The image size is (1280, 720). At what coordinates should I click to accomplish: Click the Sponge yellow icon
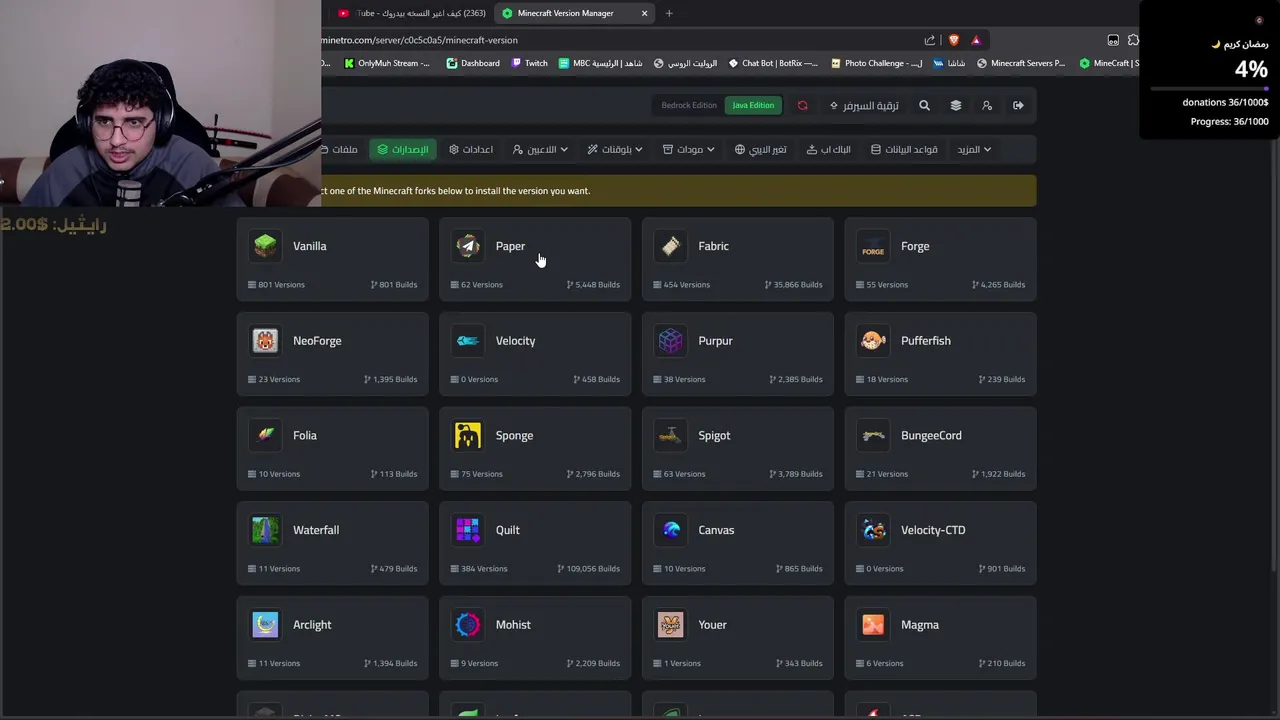tap(468, 435)
